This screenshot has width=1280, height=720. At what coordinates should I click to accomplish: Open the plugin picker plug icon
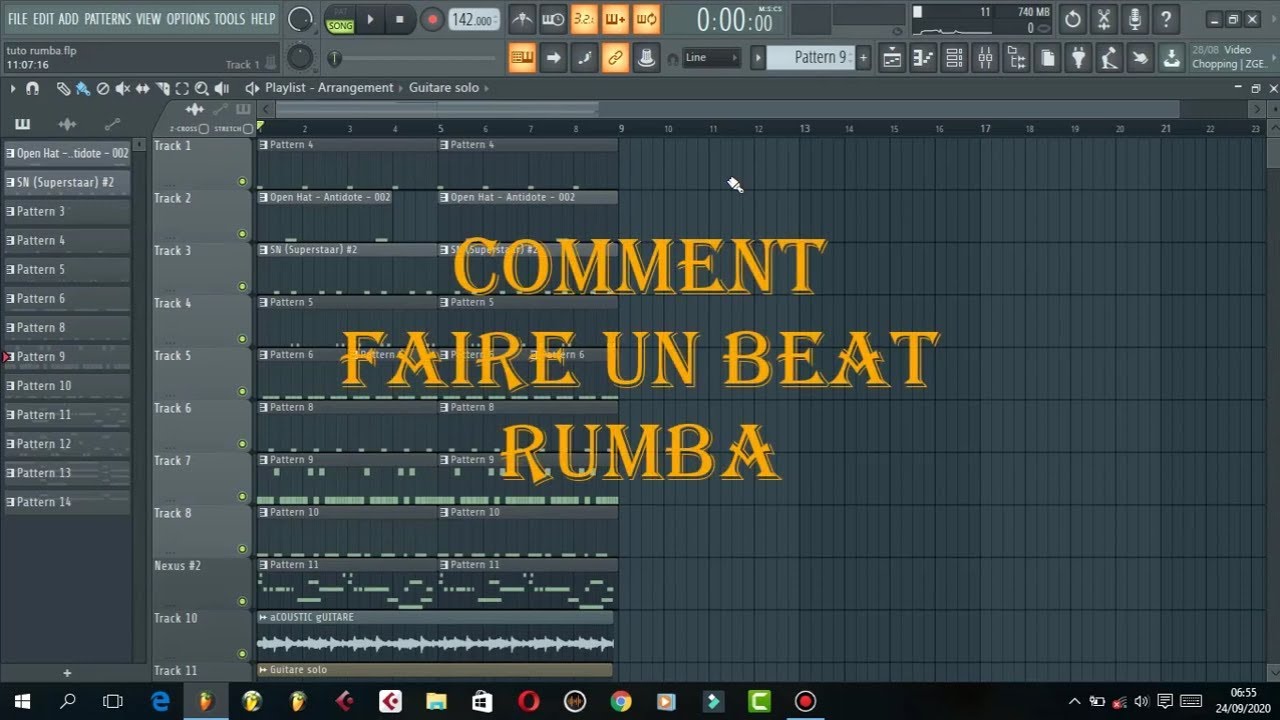pyautogui.click(x=1078, y=58)
